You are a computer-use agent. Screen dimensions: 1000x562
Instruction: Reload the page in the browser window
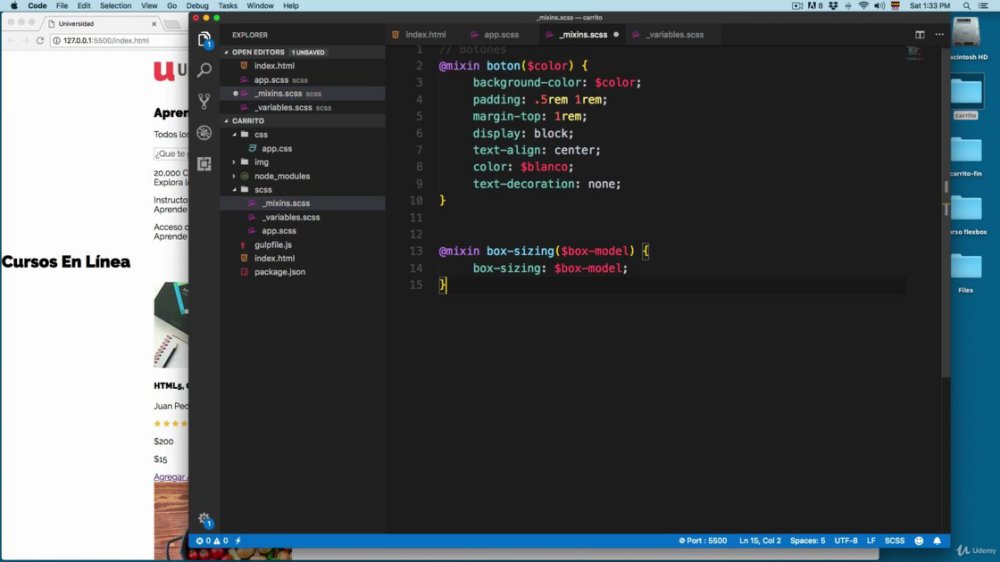point(40,40)
